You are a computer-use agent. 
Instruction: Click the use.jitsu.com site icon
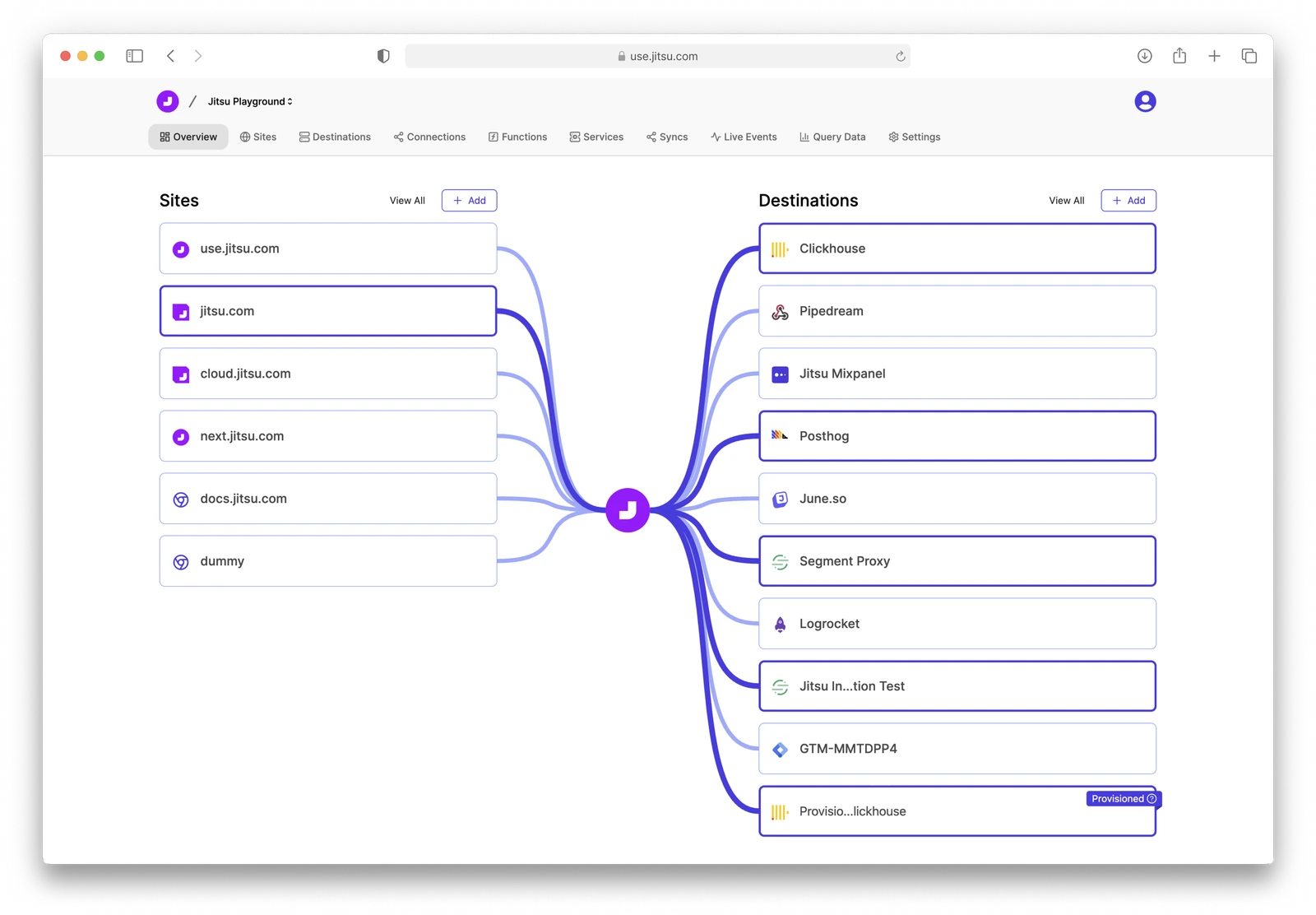(181, 249)
